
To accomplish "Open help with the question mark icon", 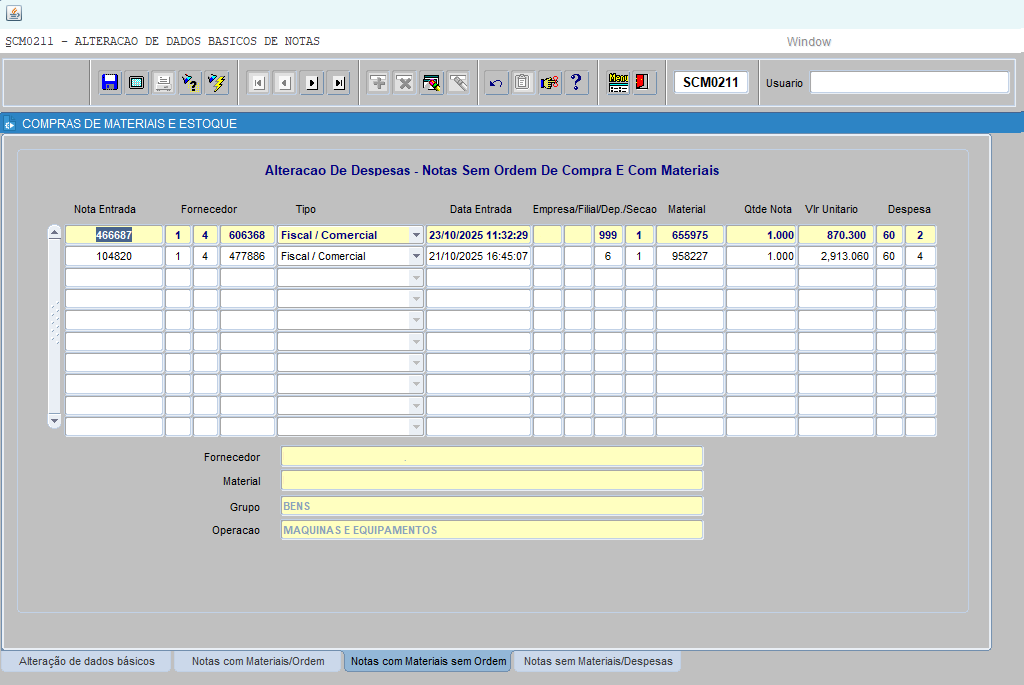I will coord(576,83).
